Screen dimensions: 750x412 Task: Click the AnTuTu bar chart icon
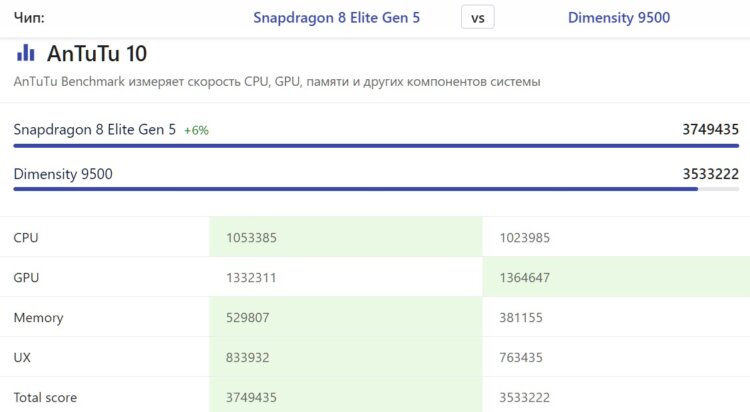pos(26,53)
